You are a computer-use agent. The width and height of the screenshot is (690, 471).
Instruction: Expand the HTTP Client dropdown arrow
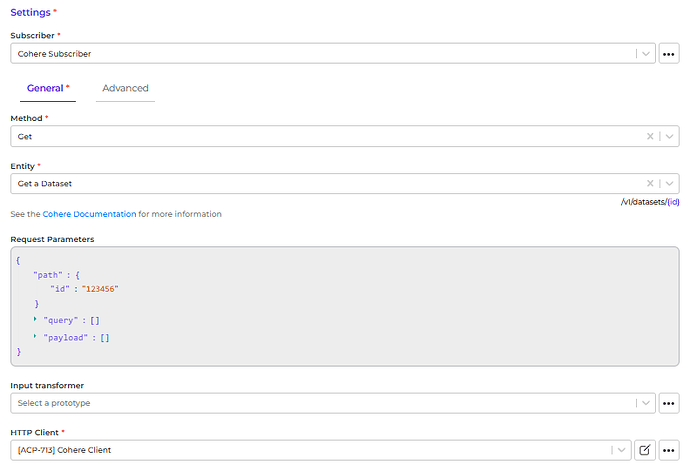click(621, 450)
